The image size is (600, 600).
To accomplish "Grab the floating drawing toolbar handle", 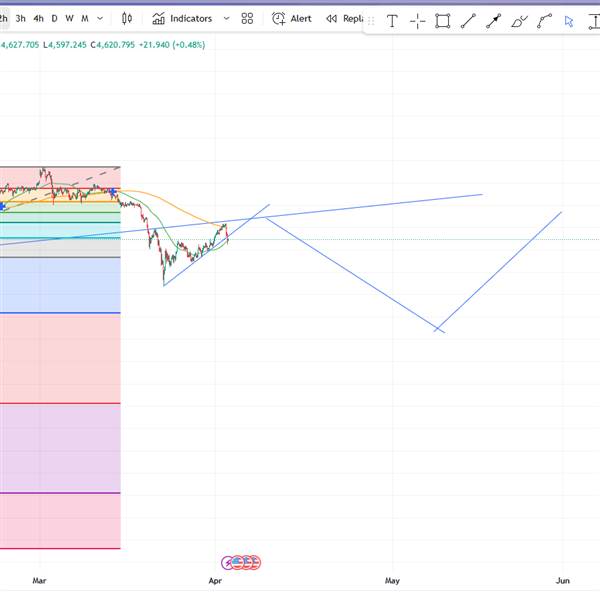I will tap(371, 21).
